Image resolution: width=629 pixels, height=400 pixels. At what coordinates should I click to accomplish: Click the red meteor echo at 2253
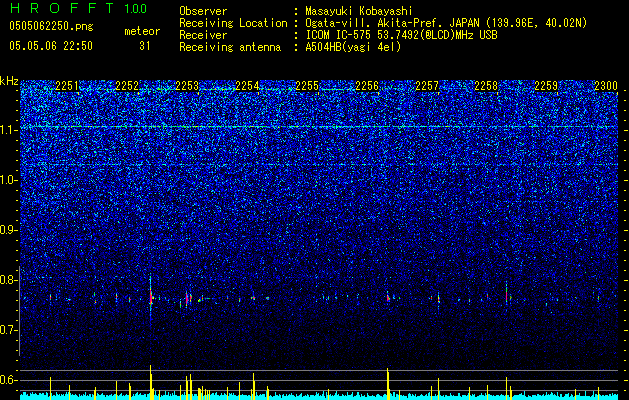(x=187, y=299)
